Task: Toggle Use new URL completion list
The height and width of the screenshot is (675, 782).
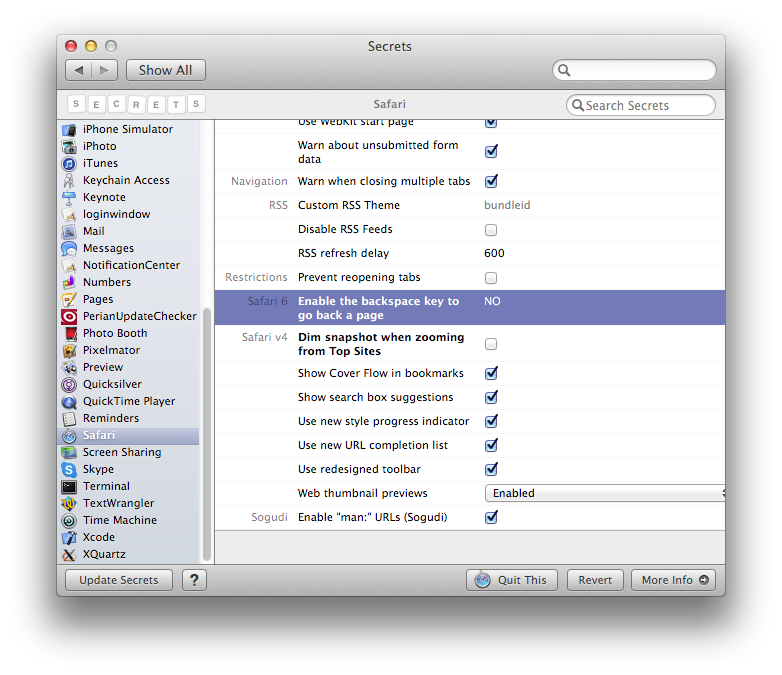Action: (491, 445)
